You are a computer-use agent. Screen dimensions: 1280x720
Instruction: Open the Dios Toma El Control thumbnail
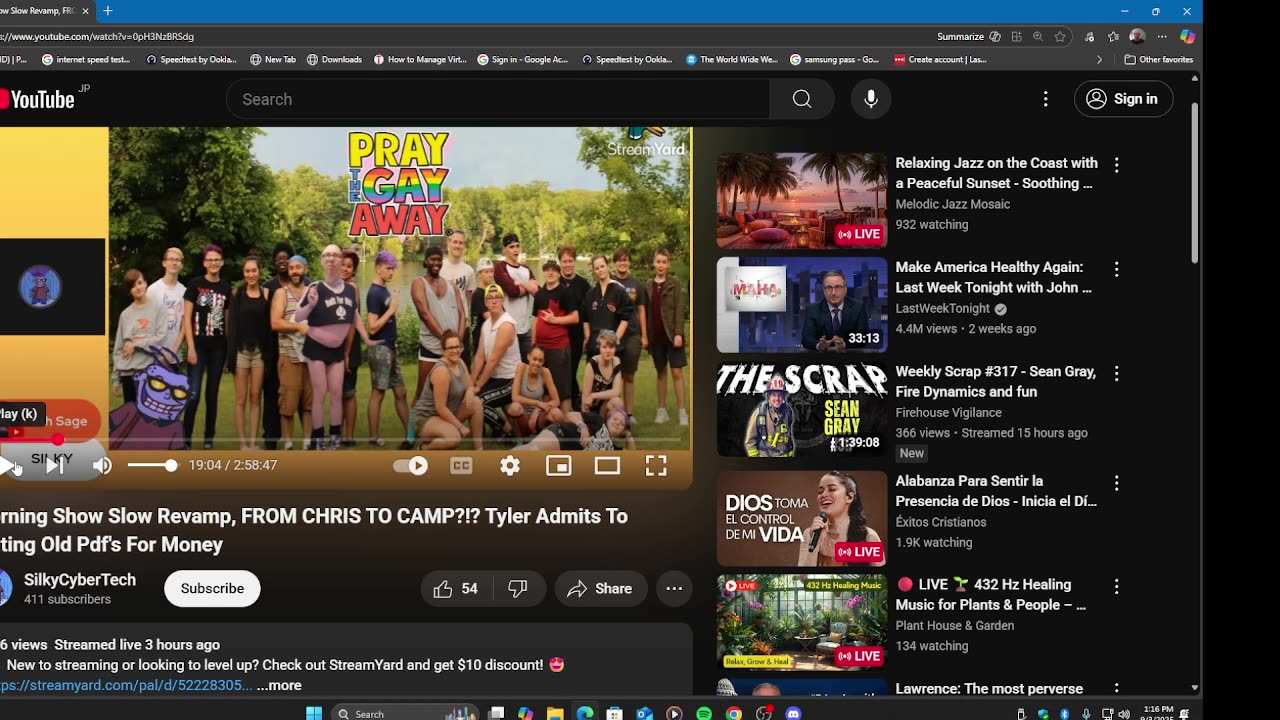click(802, 519)
